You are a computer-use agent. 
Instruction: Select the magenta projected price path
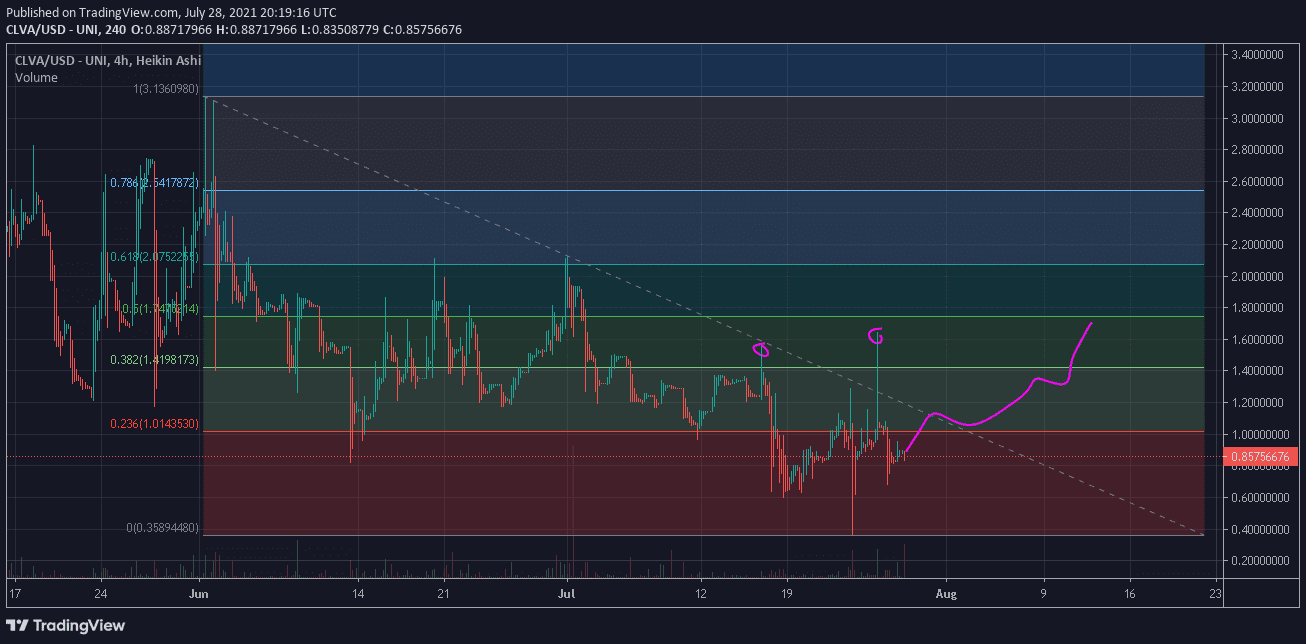click(1000, 411)
